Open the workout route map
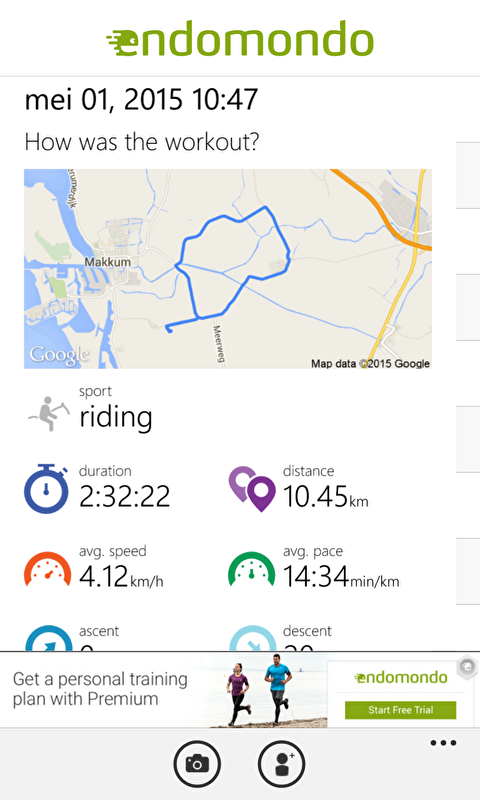 [x=228, y=269]
